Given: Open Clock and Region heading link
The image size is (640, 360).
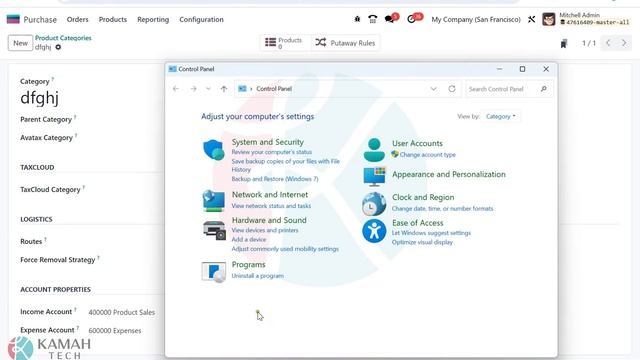Looking at the screenshot, I should 423,197.
